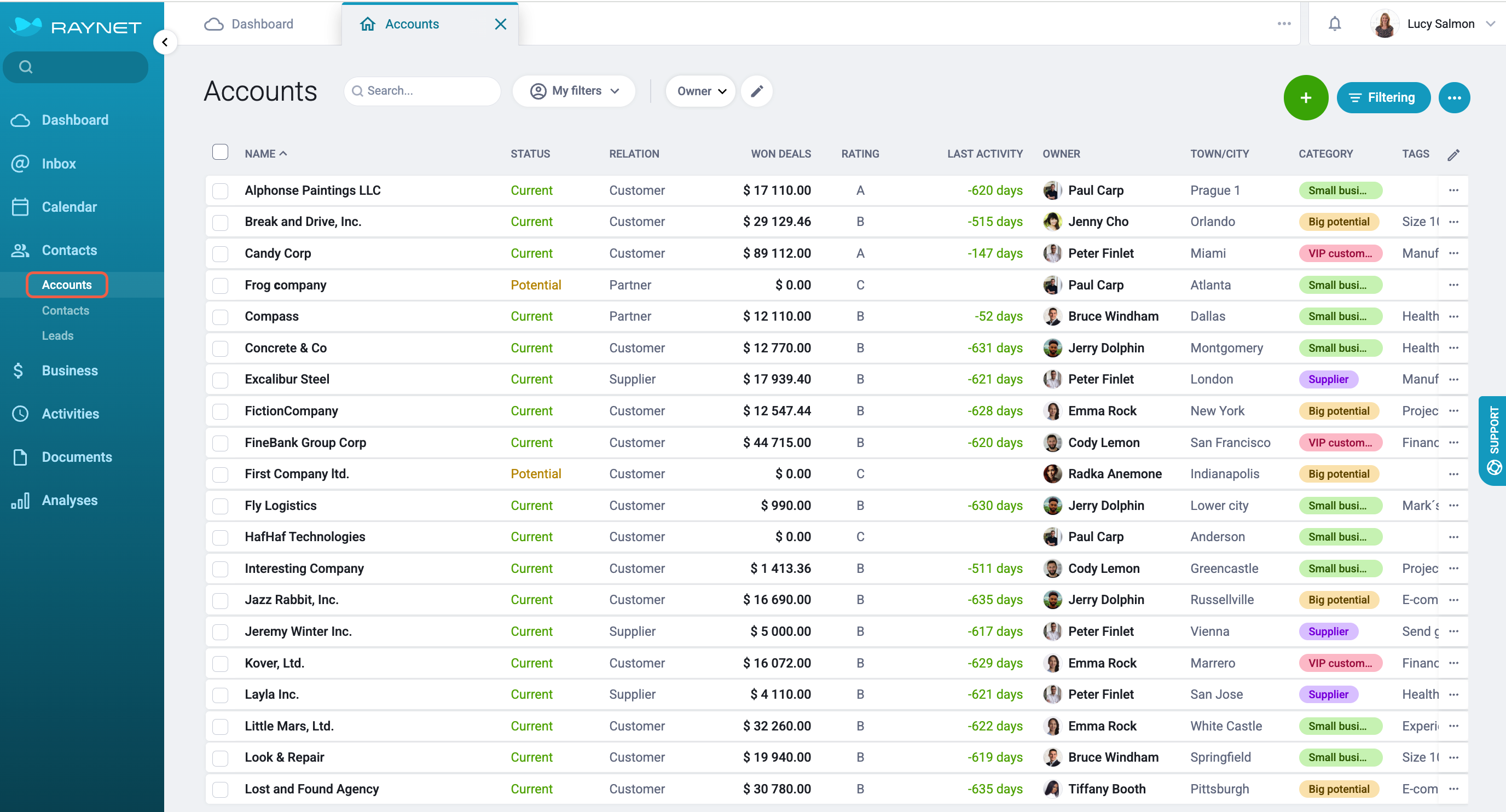Click the green plus add account button
Screen dimensions: 1506x812
pos(1306,97)
